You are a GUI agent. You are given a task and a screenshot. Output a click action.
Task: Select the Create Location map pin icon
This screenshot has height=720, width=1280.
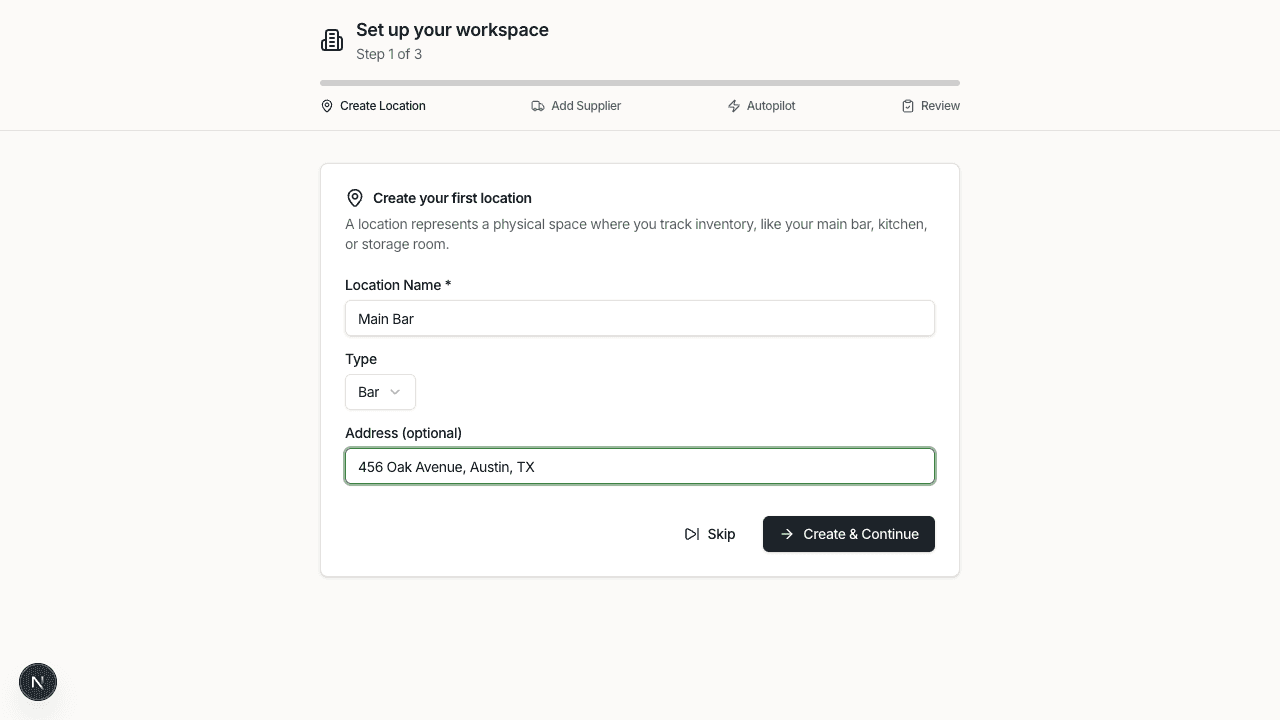[326, 105]
